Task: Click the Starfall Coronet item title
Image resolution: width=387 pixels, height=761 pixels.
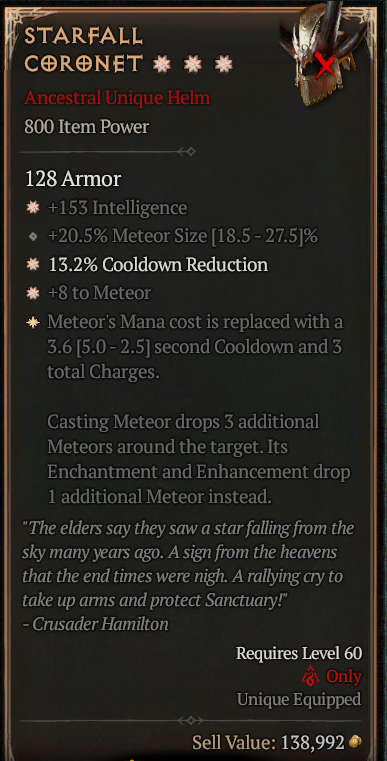Action: pos(84,50)
